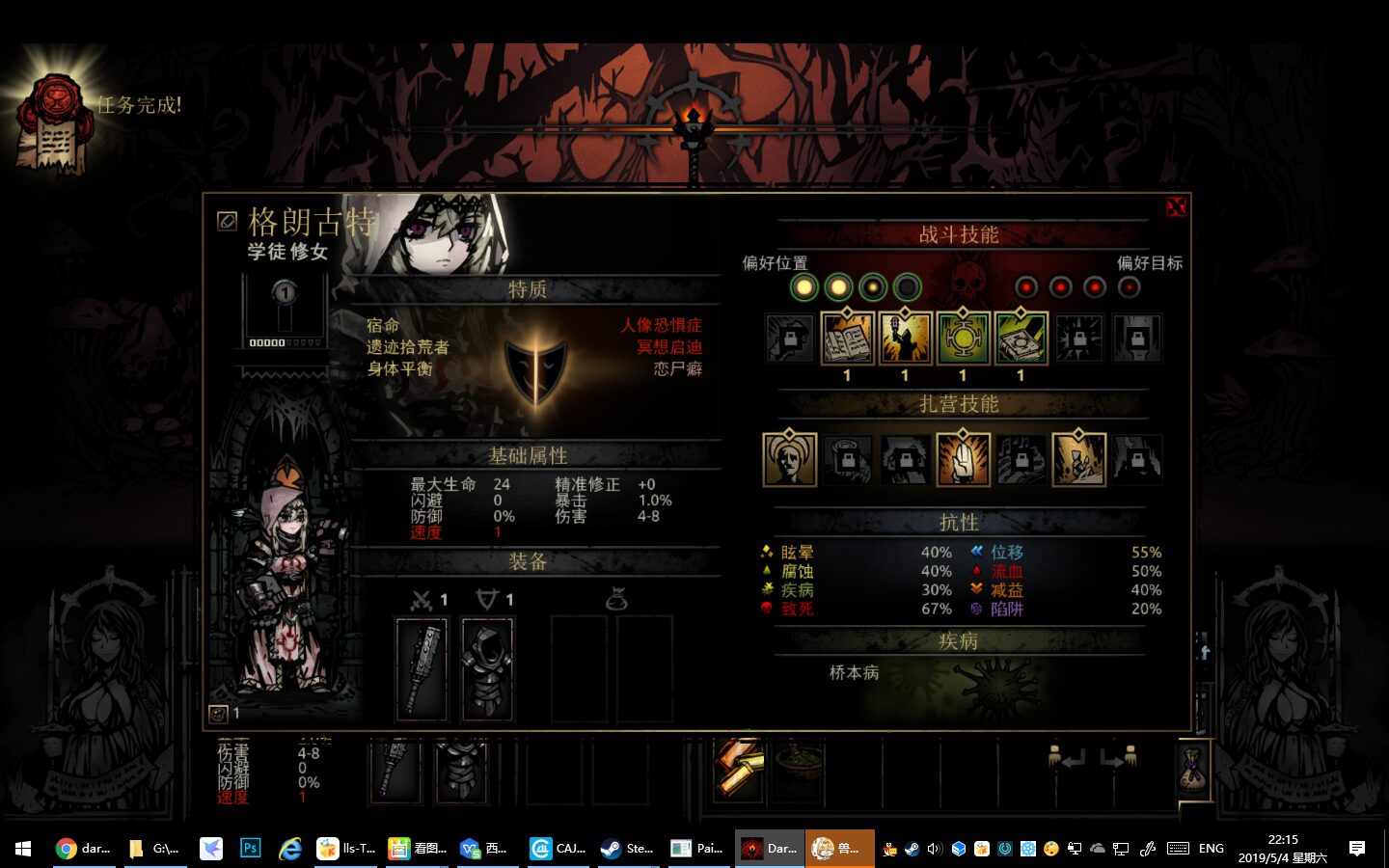
Task: Click the armor level icon above the armor
Action: click(487, 600)
